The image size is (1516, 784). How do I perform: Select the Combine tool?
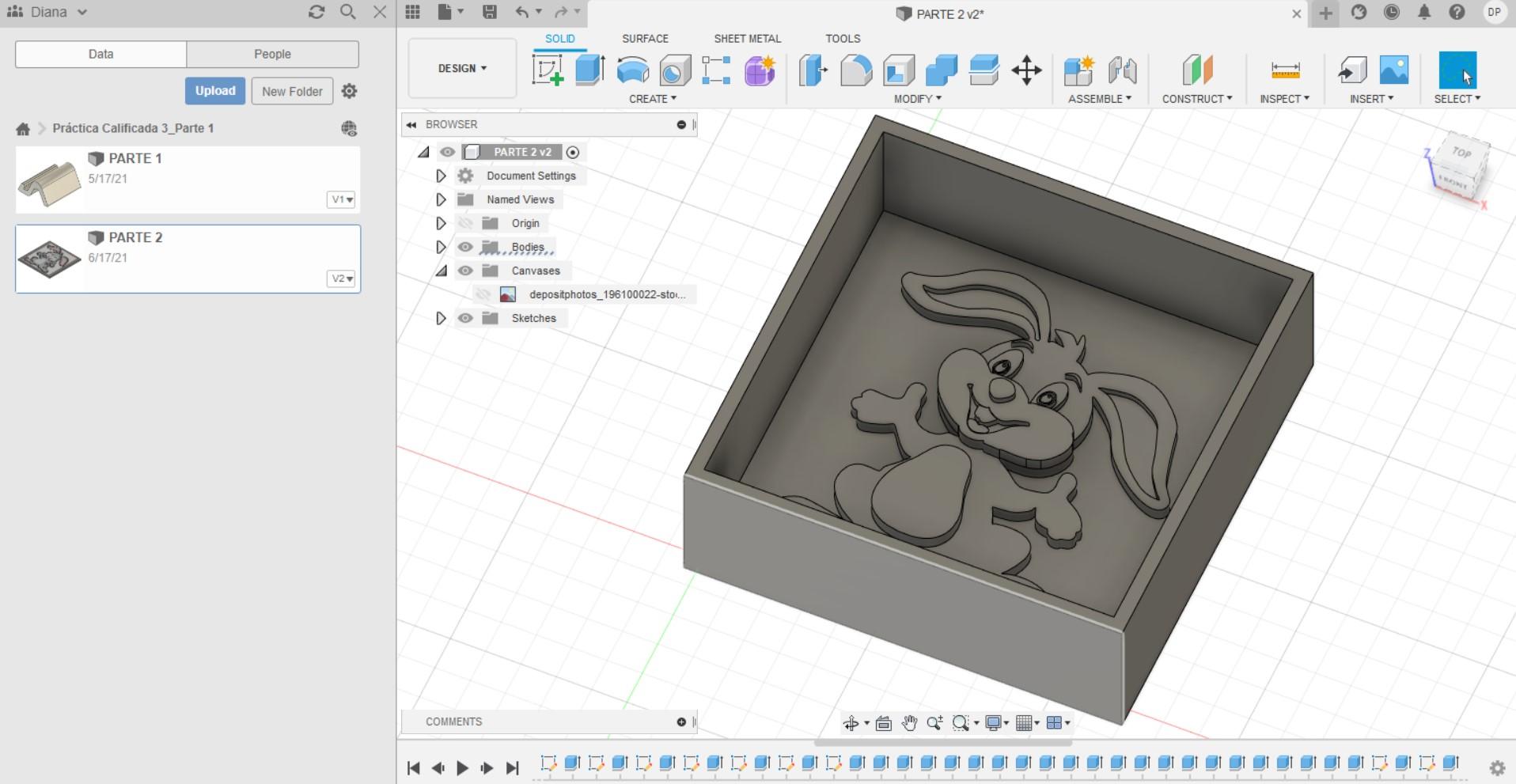[942, 70]
